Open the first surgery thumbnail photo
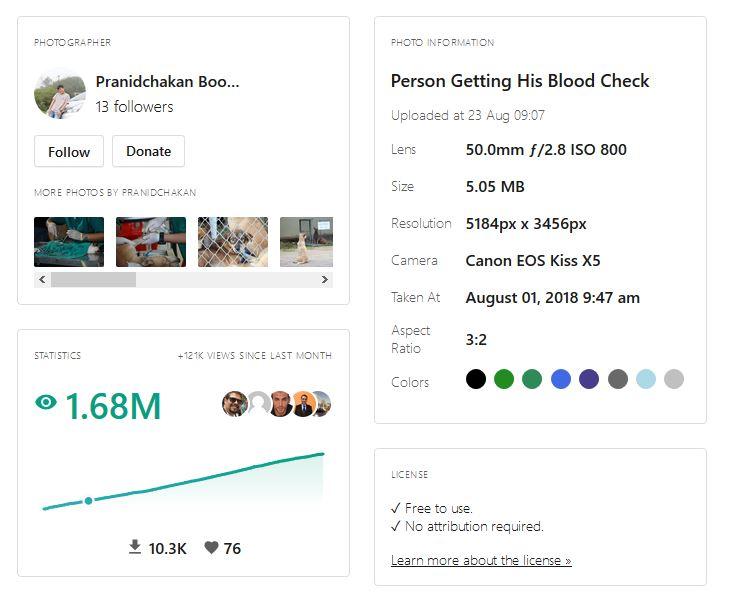 pyautogui.click(x=69, y=242)
